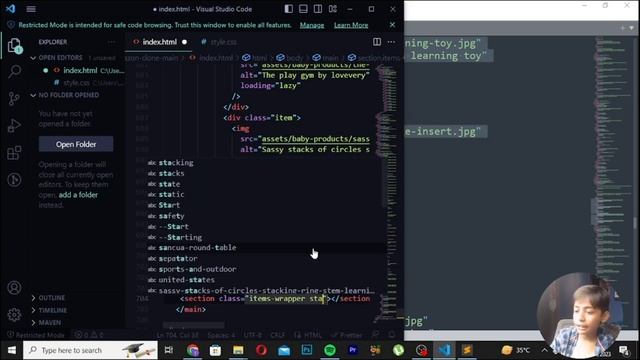Open the Accounts menu icon
640x360 pixels.
point(14,288)
